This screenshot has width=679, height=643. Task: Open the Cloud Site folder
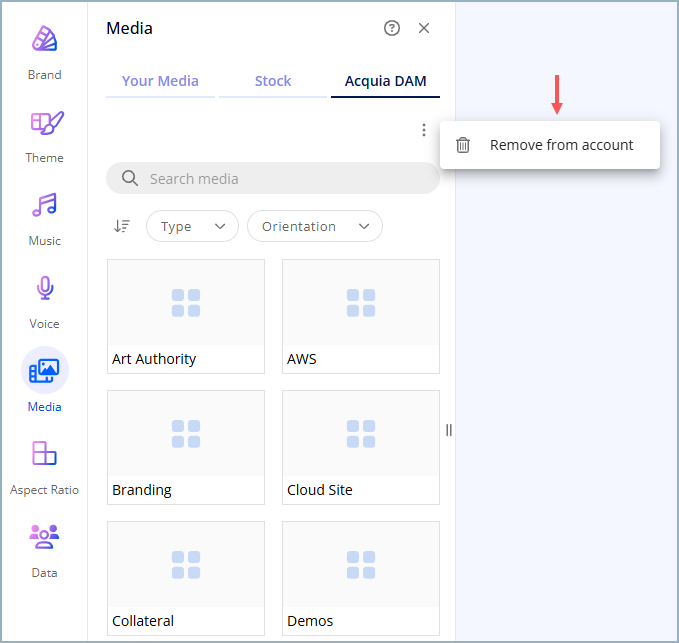[361, 447]
